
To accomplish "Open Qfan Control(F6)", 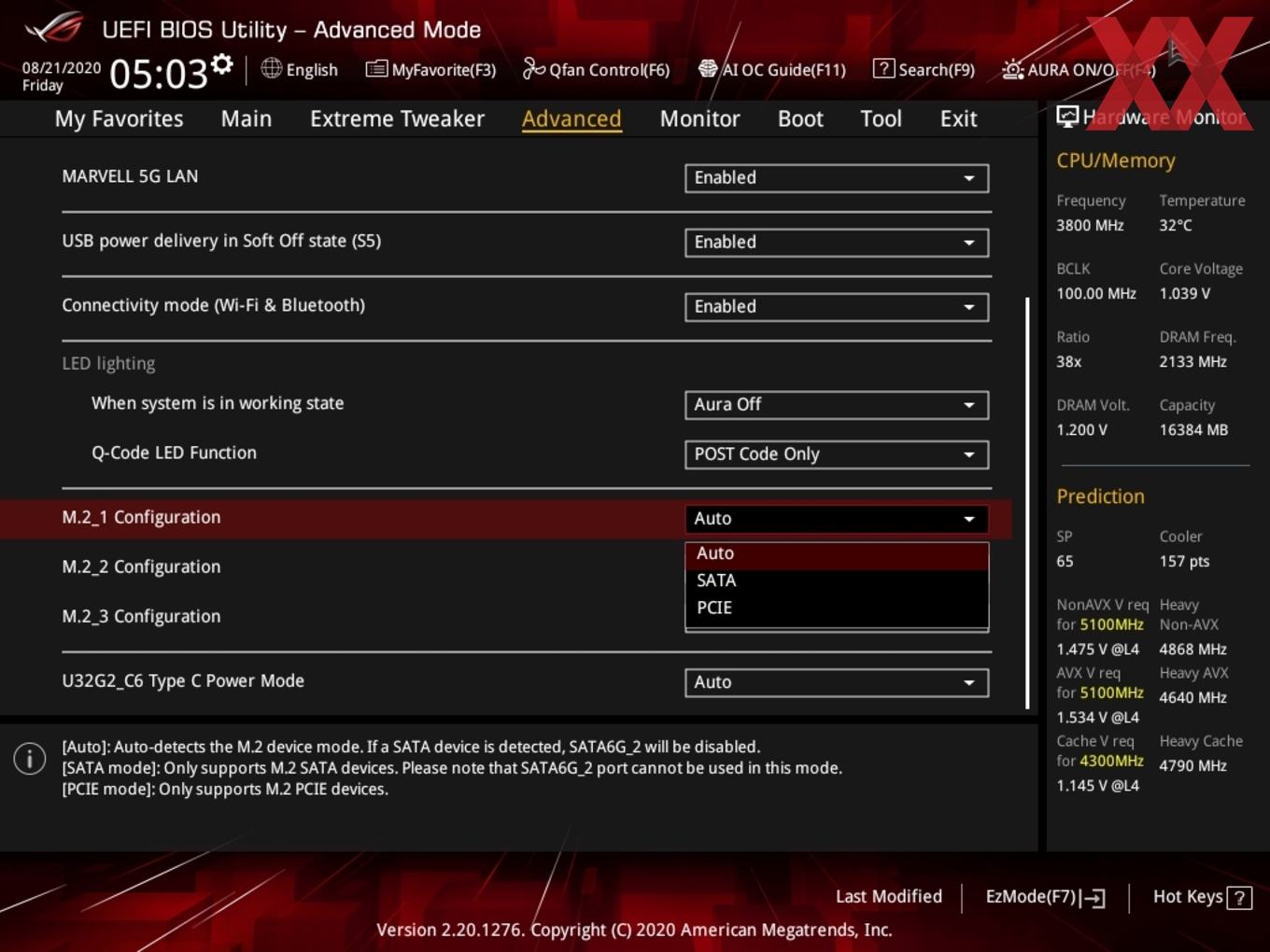I will coord(596,69).
